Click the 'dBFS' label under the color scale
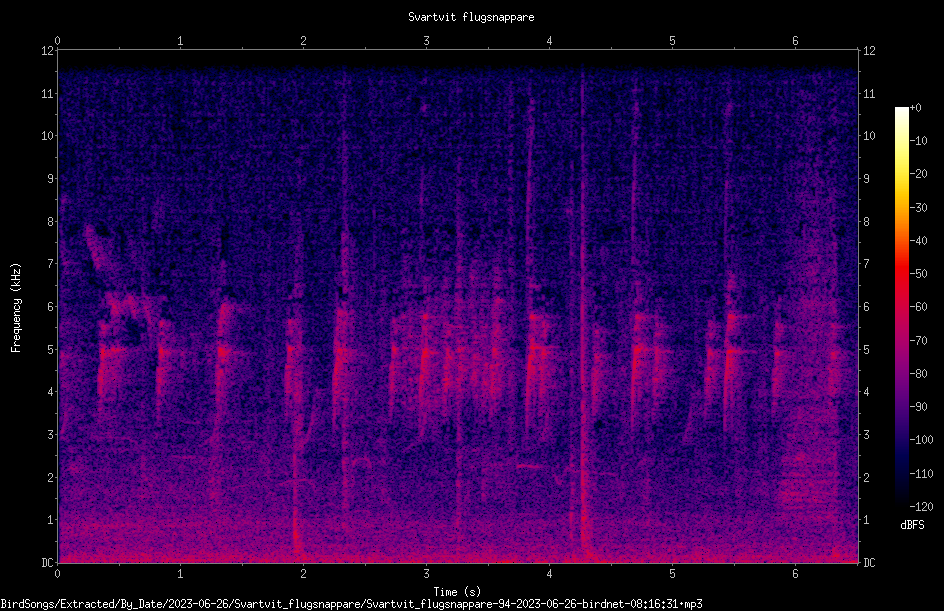 (912, 525)
